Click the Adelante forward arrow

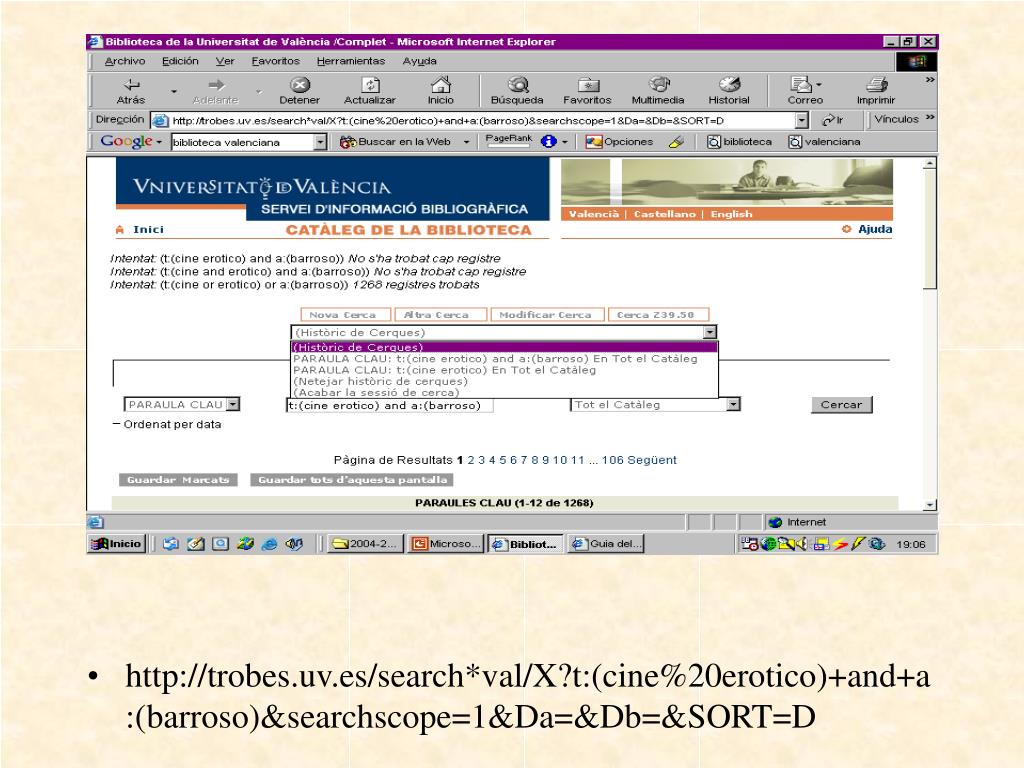pos(216,91)
